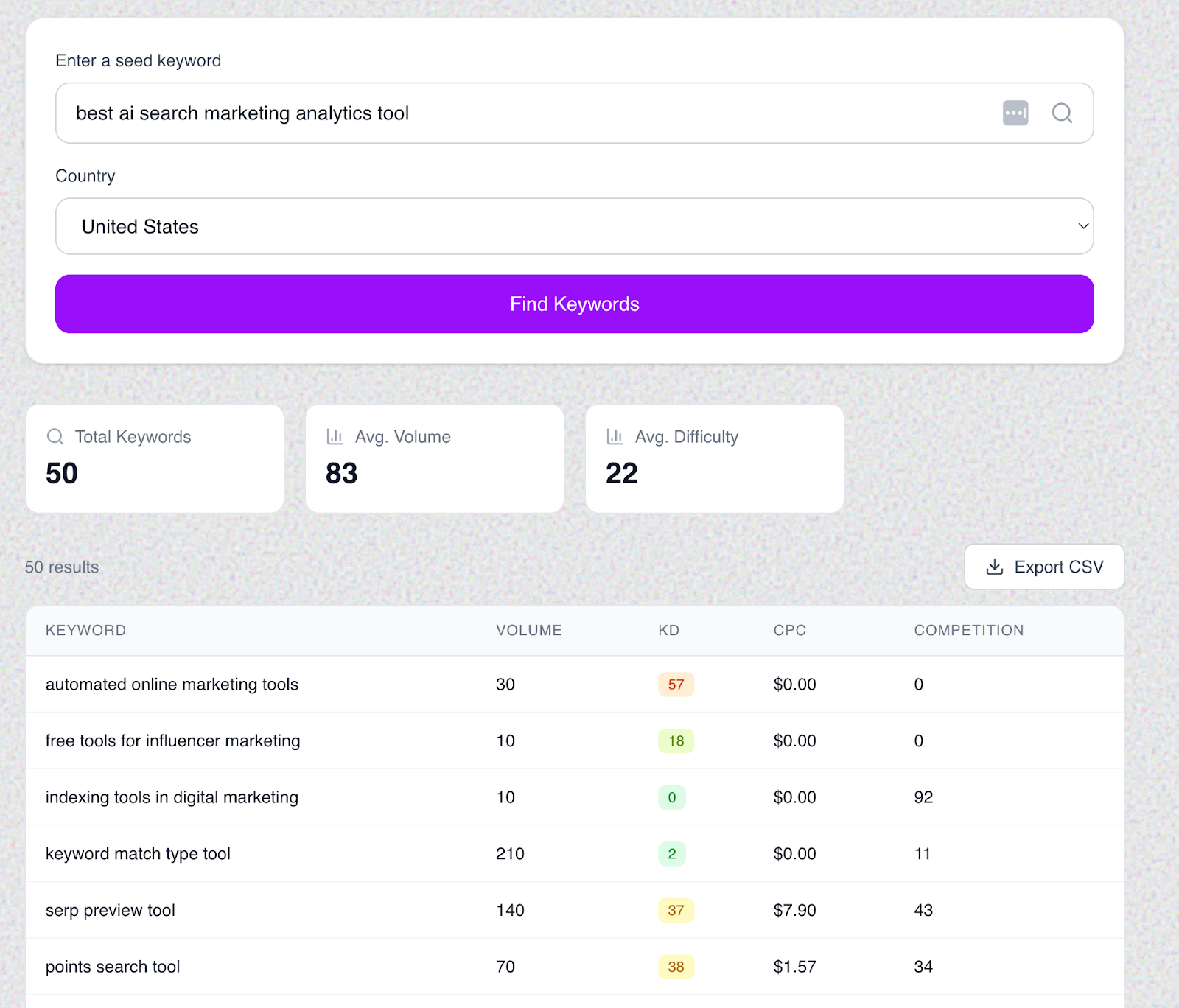The image size is (1179, 1008).
Task: Click the keyboard shortcut icon inside the search bar
Action: tap(1015, 113)
